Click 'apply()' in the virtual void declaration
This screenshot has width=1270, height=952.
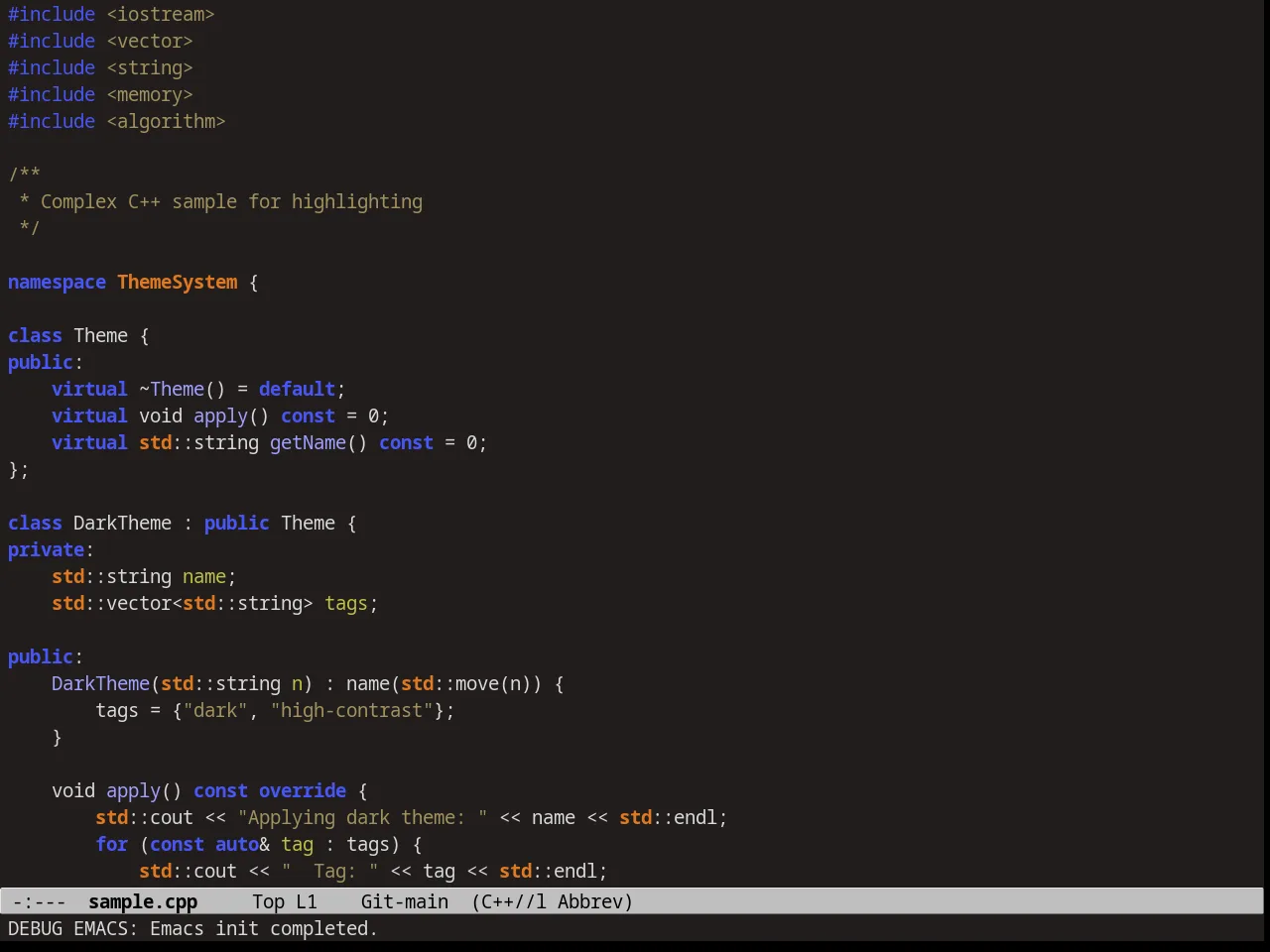(231, 416)
